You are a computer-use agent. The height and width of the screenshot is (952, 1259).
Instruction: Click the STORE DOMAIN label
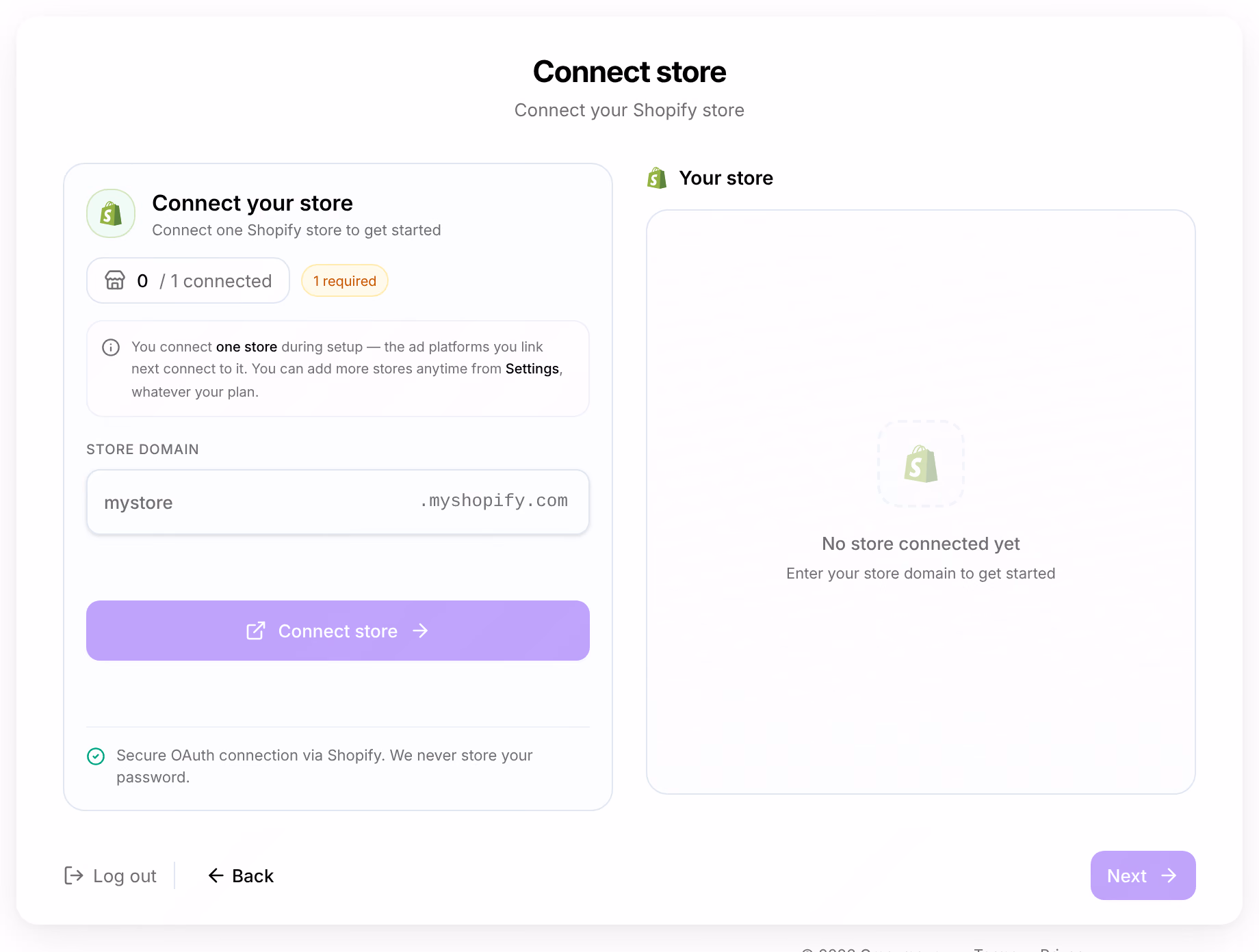[142, 449]
